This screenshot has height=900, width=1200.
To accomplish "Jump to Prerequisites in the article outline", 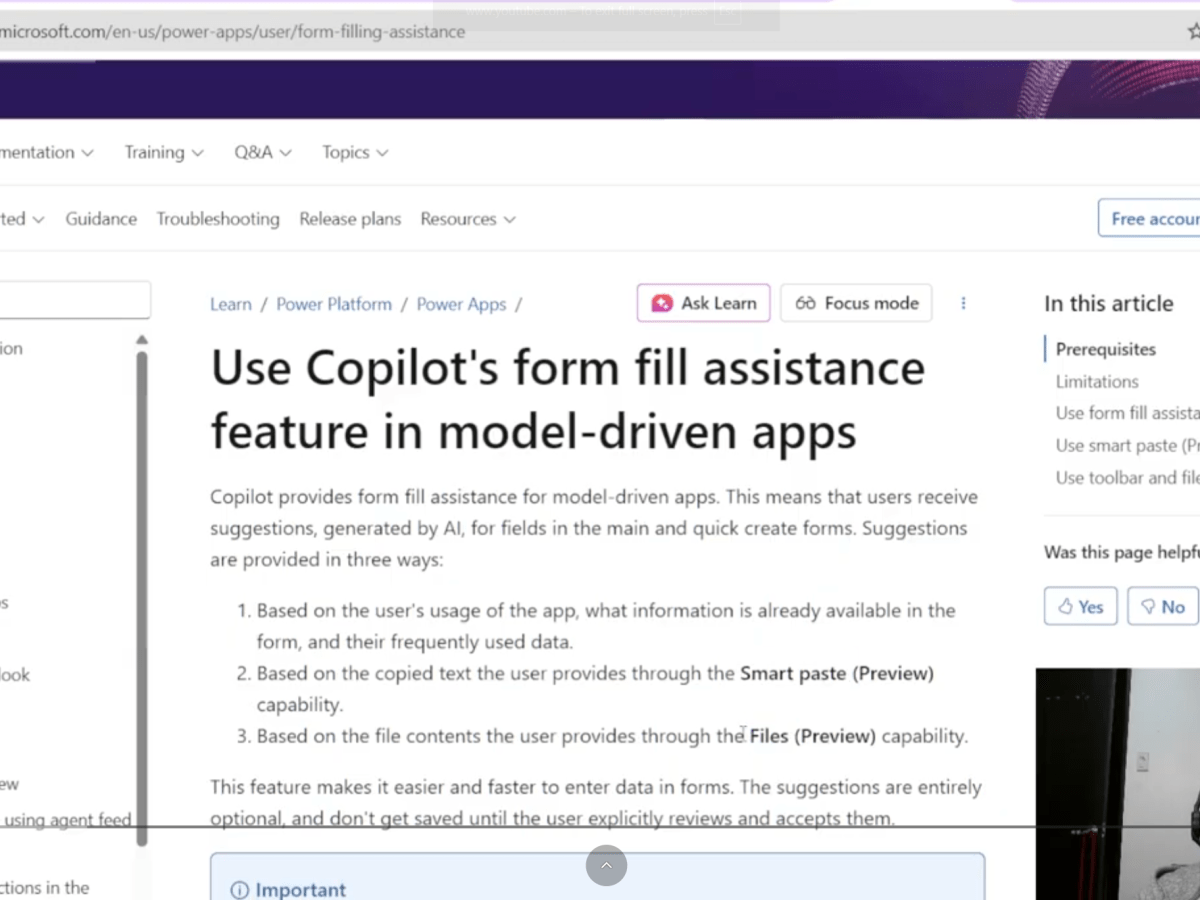I will (1105, 349).
